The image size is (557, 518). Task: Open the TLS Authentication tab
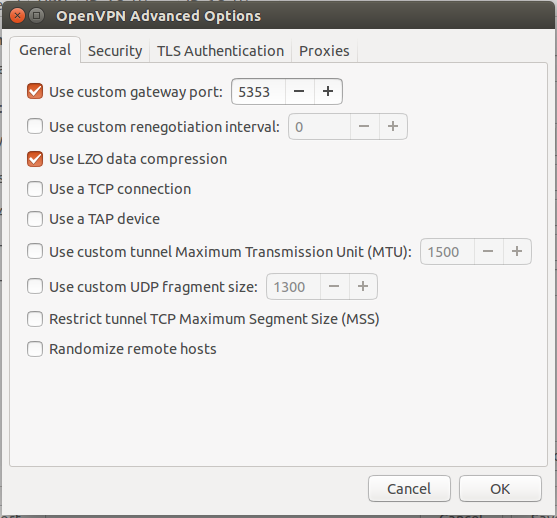click(x=220, y=51)
